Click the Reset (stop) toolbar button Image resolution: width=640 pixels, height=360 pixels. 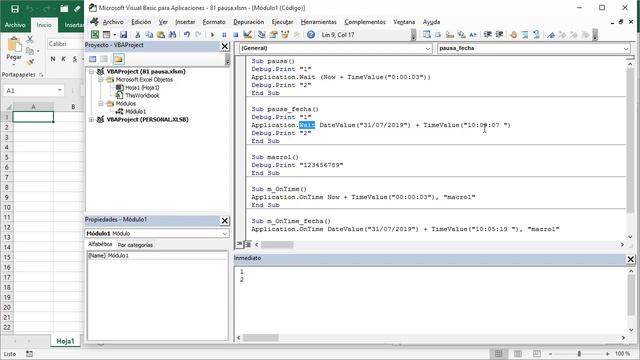point(236,35)
